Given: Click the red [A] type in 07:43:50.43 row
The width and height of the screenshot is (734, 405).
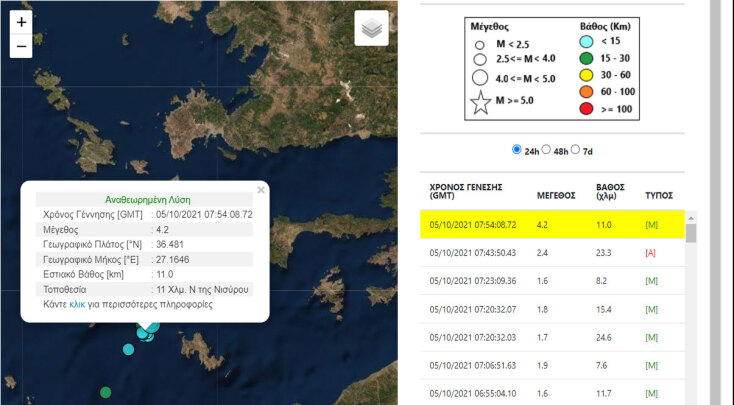Looking at the screenshot, I should 652,253.
